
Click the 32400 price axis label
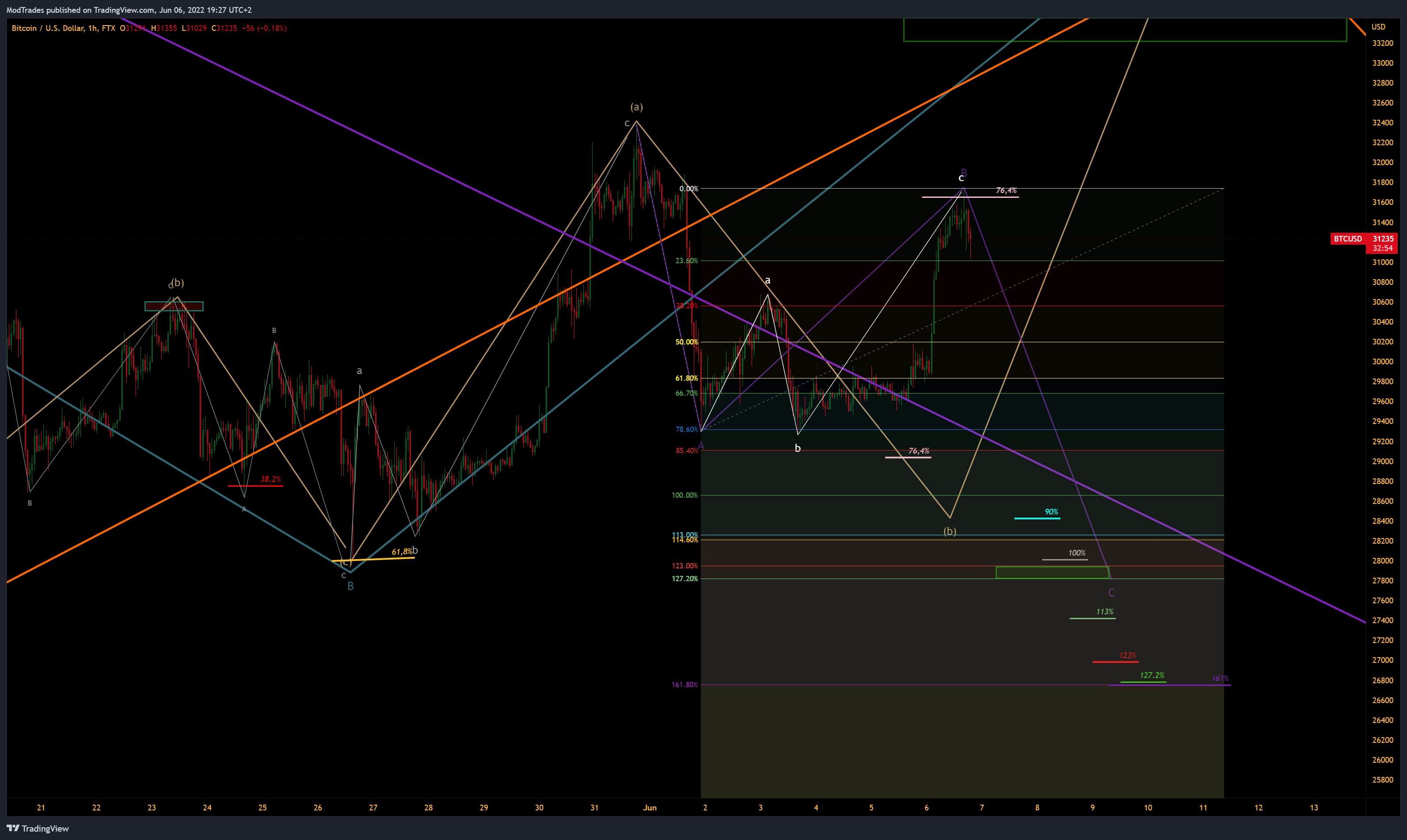point(1383,123)
